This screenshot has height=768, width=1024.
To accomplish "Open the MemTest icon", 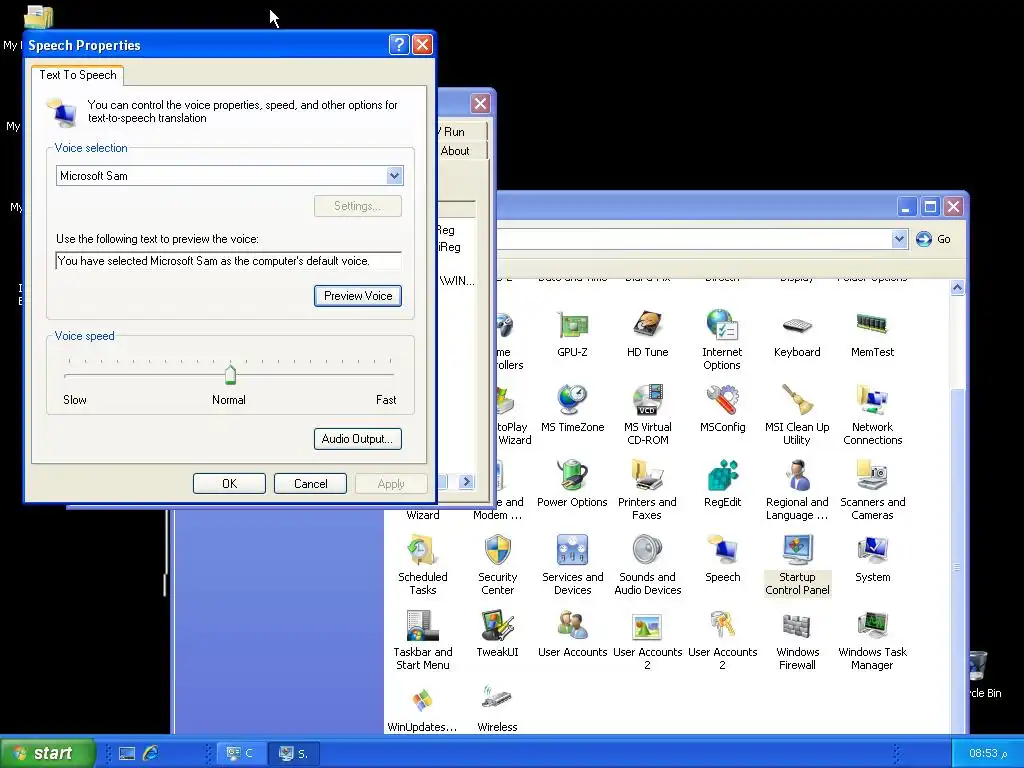I will click(872, 333).
